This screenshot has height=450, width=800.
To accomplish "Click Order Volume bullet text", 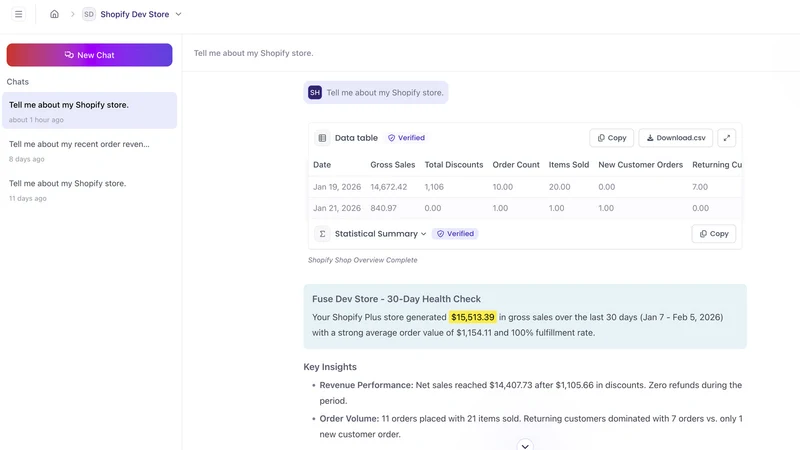I will tap(531, 427).
